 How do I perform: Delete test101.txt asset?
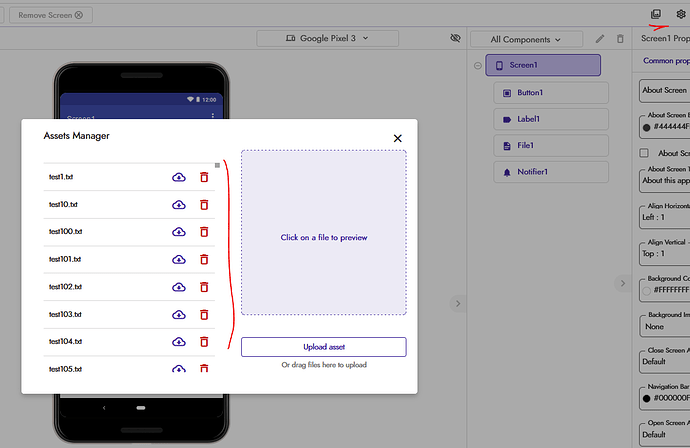tap(204, 259)
